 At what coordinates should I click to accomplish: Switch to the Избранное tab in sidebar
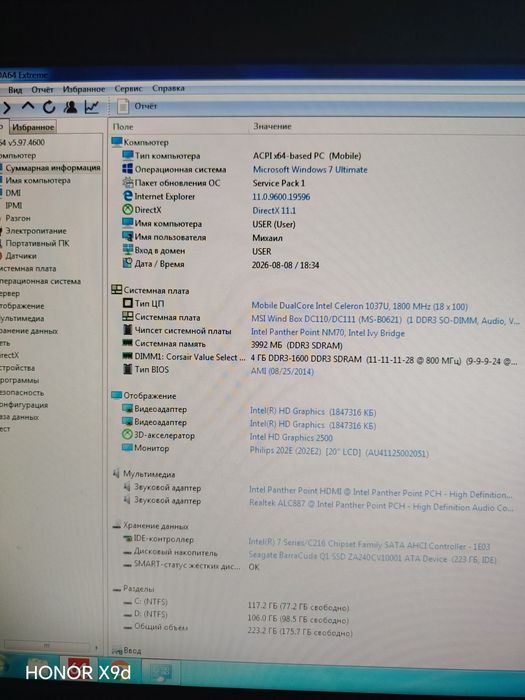click(x=33, y=127)
